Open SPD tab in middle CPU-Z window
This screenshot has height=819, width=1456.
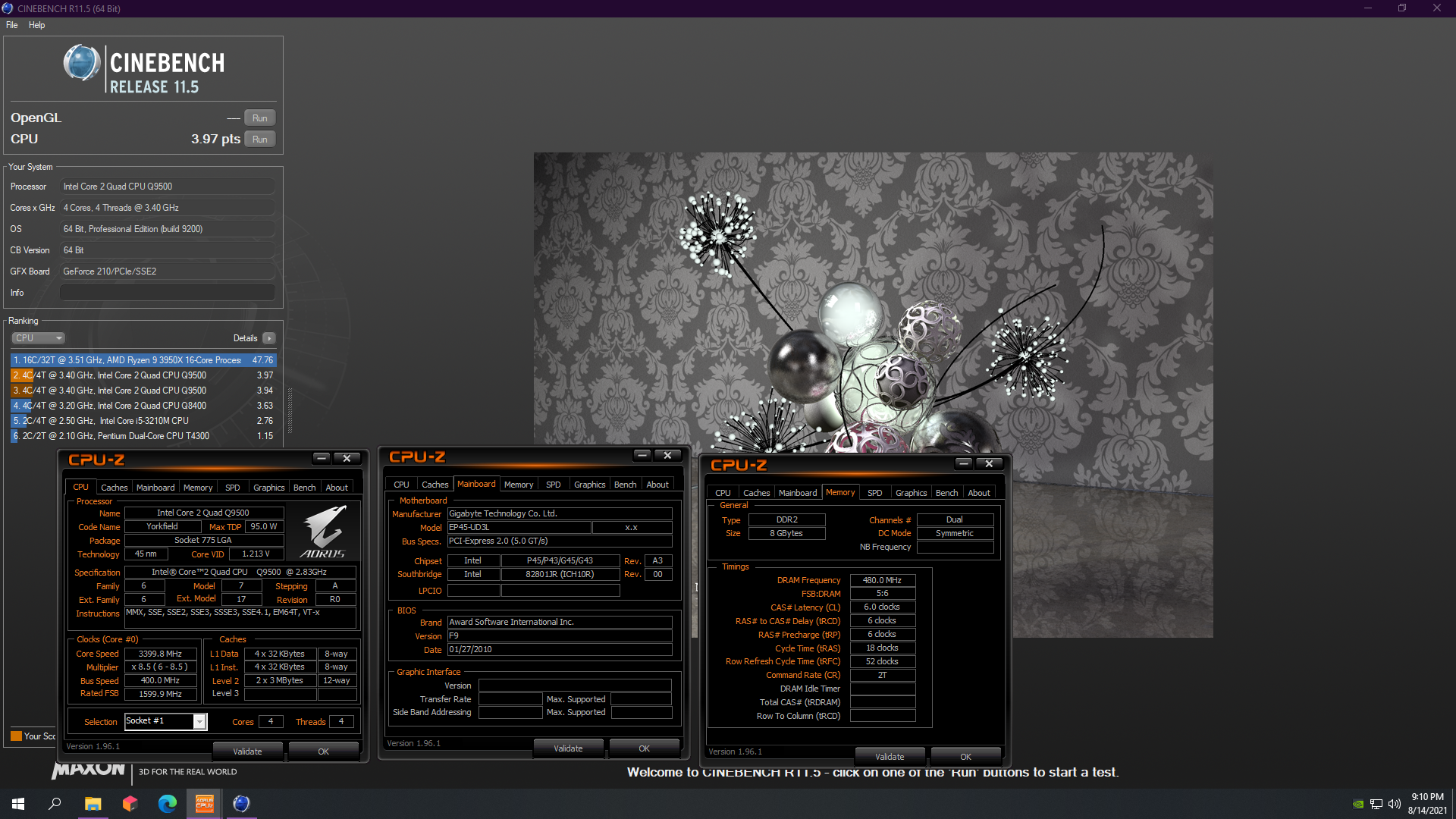[x=554, y=485]
